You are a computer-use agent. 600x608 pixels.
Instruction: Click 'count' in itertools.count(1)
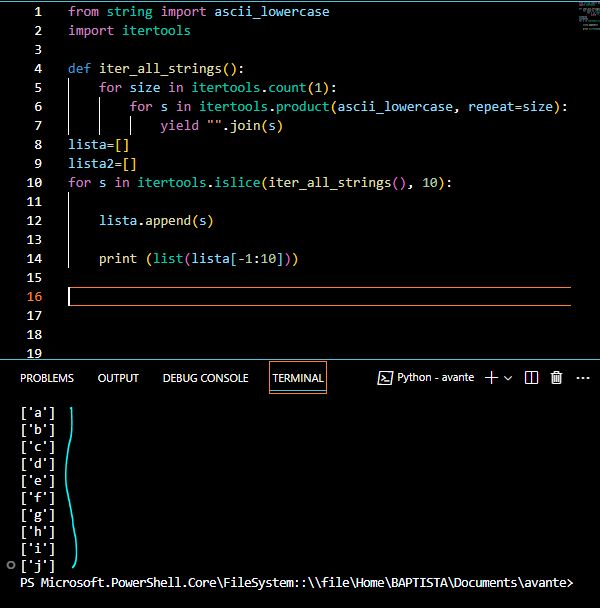pyautogui.click(x=287, y=88)
